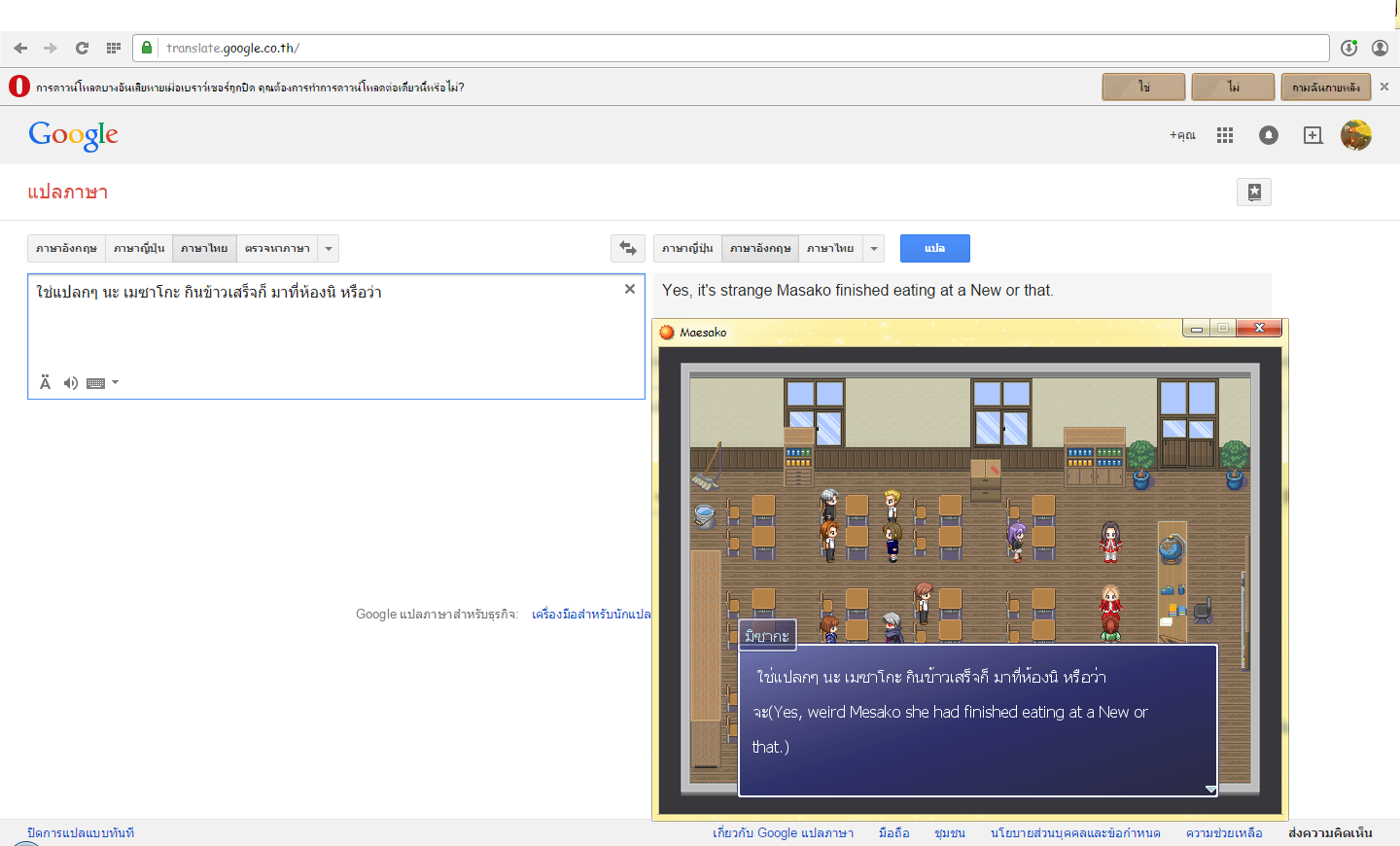Screen dimensions: 1400x846
Task: Click the Ä phonetic reading icon
Action: point(45,383)
